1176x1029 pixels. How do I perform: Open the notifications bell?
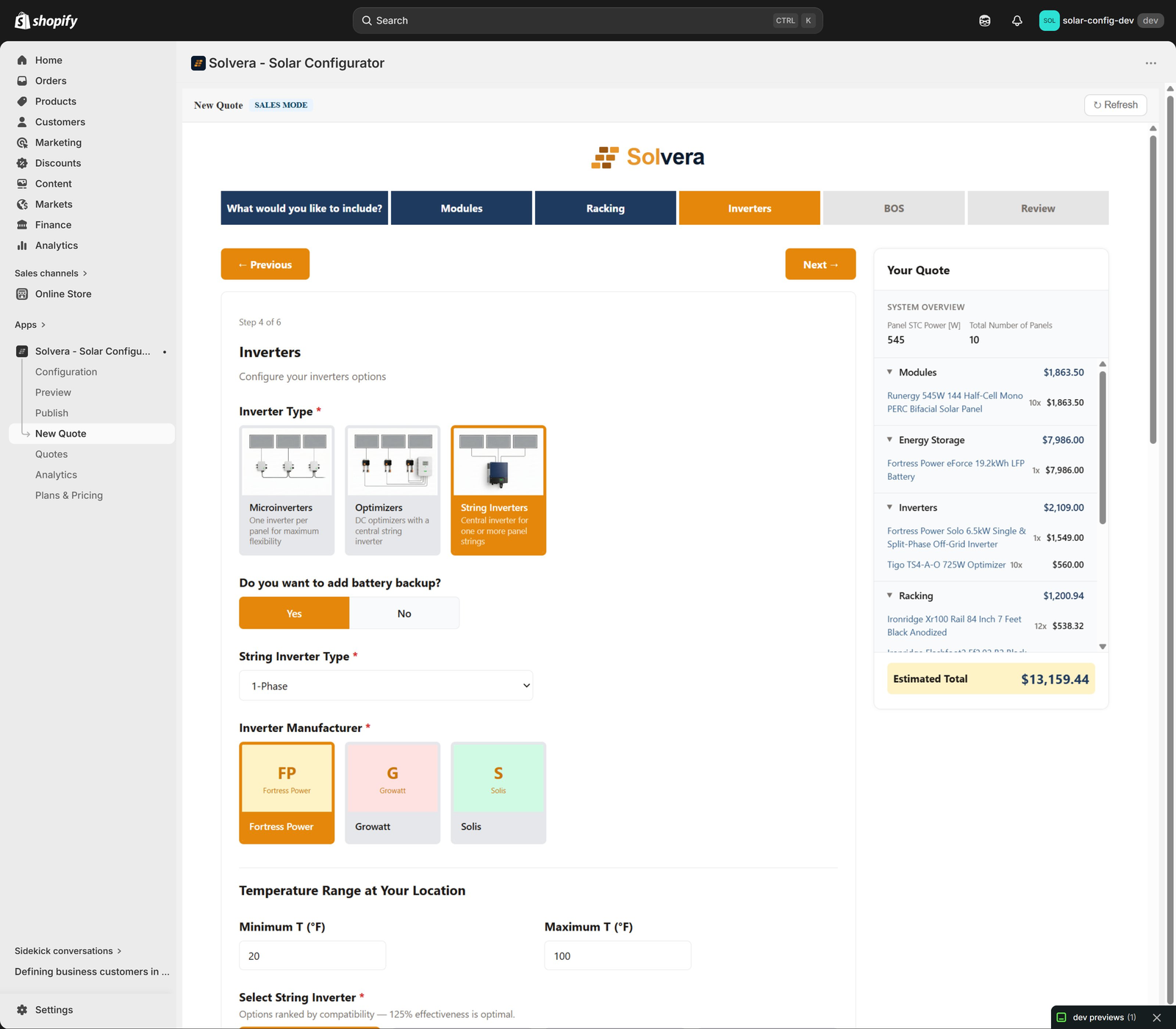1017,21
